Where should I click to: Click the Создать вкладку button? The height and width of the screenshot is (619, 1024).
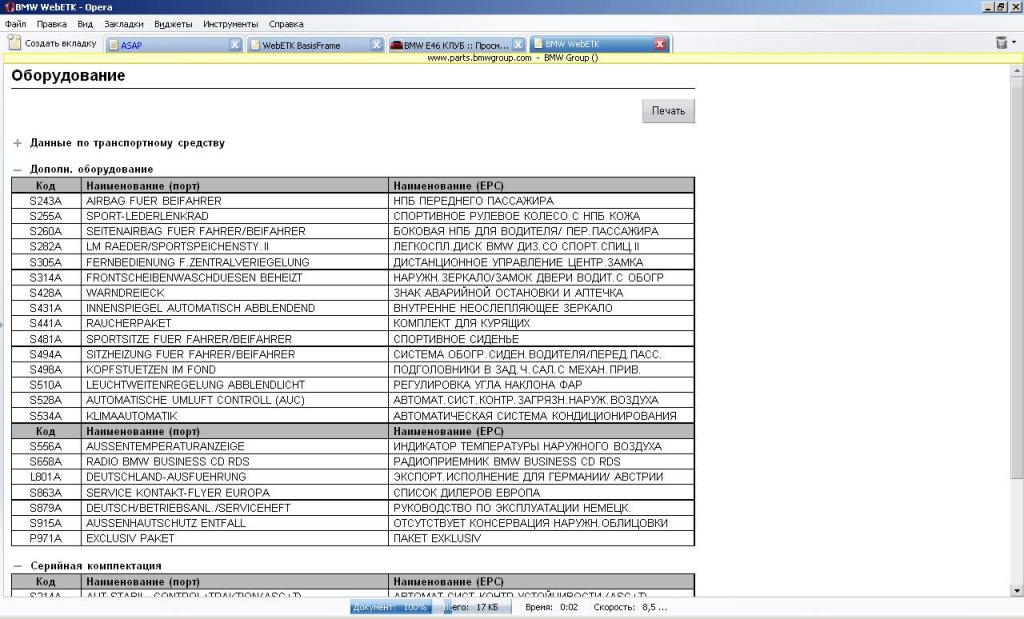coord(52,43)
